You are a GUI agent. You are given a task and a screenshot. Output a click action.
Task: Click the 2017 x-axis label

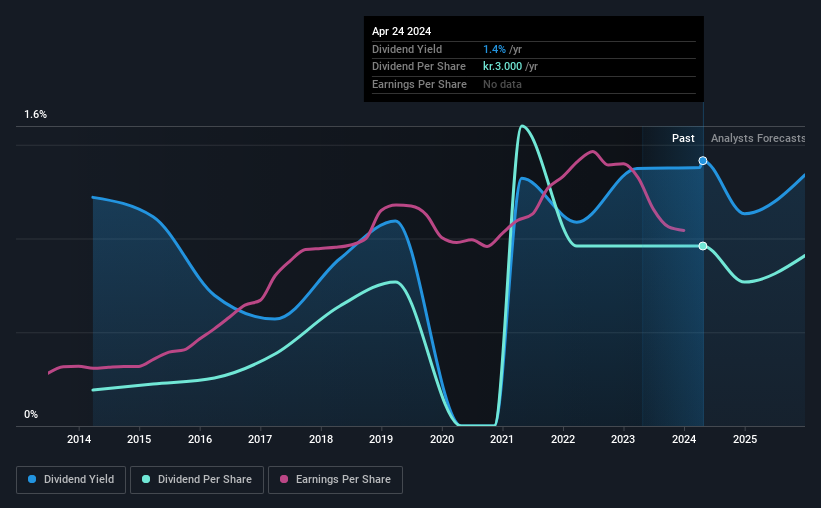(260, 439)
